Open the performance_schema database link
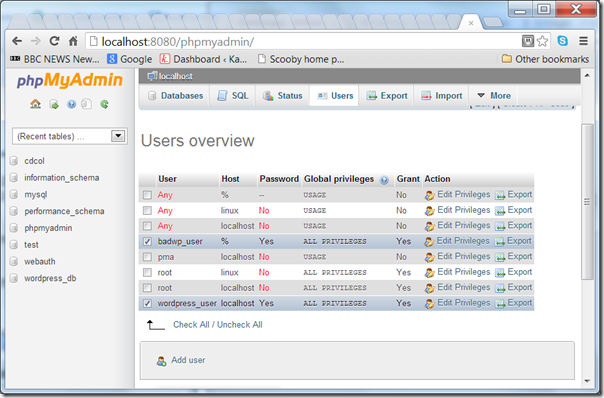The width and height of the screenshot is (604, 398). (x=64, y=211)
